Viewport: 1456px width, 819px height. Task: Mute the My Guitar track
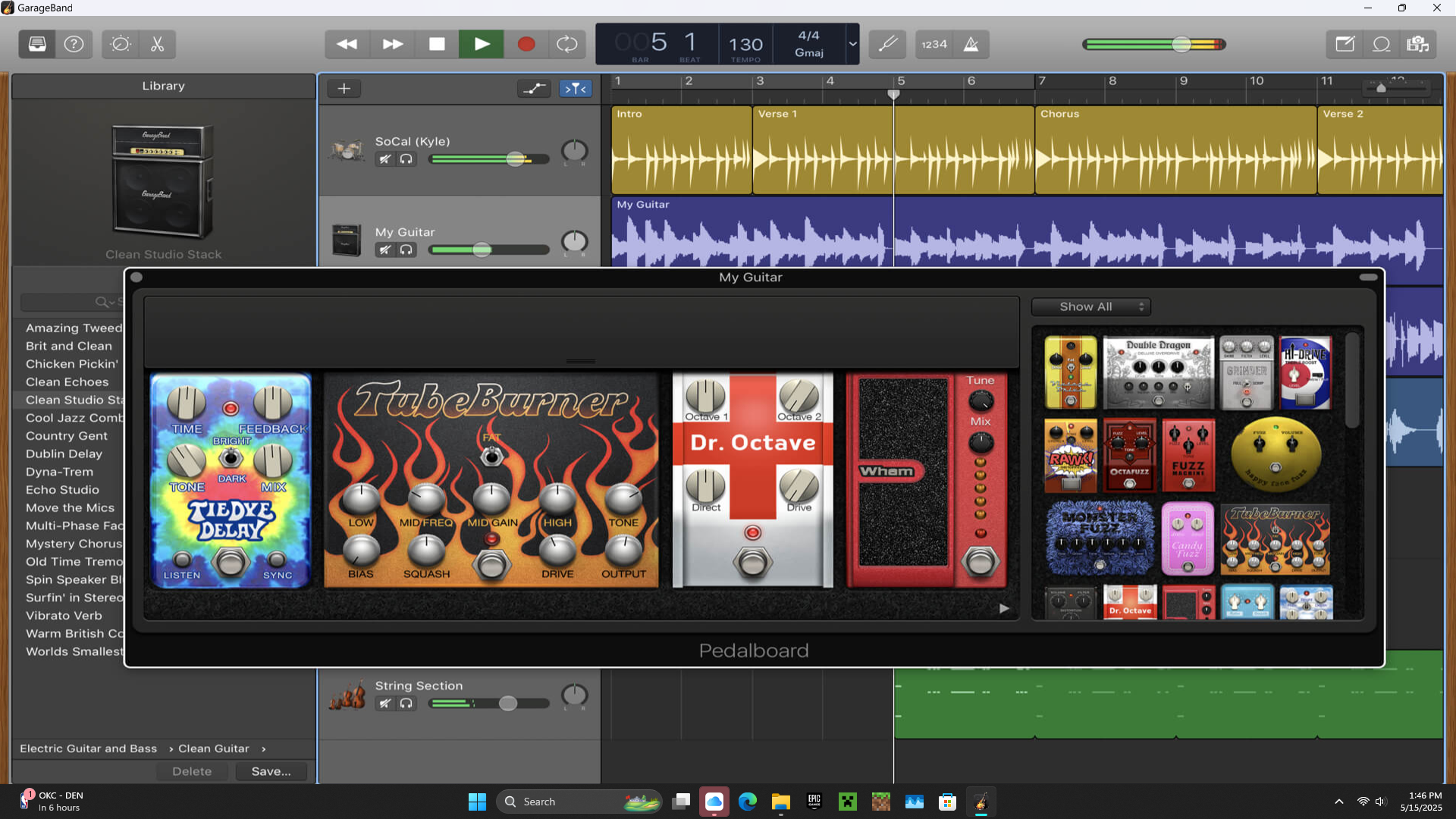tap(385, 249)
